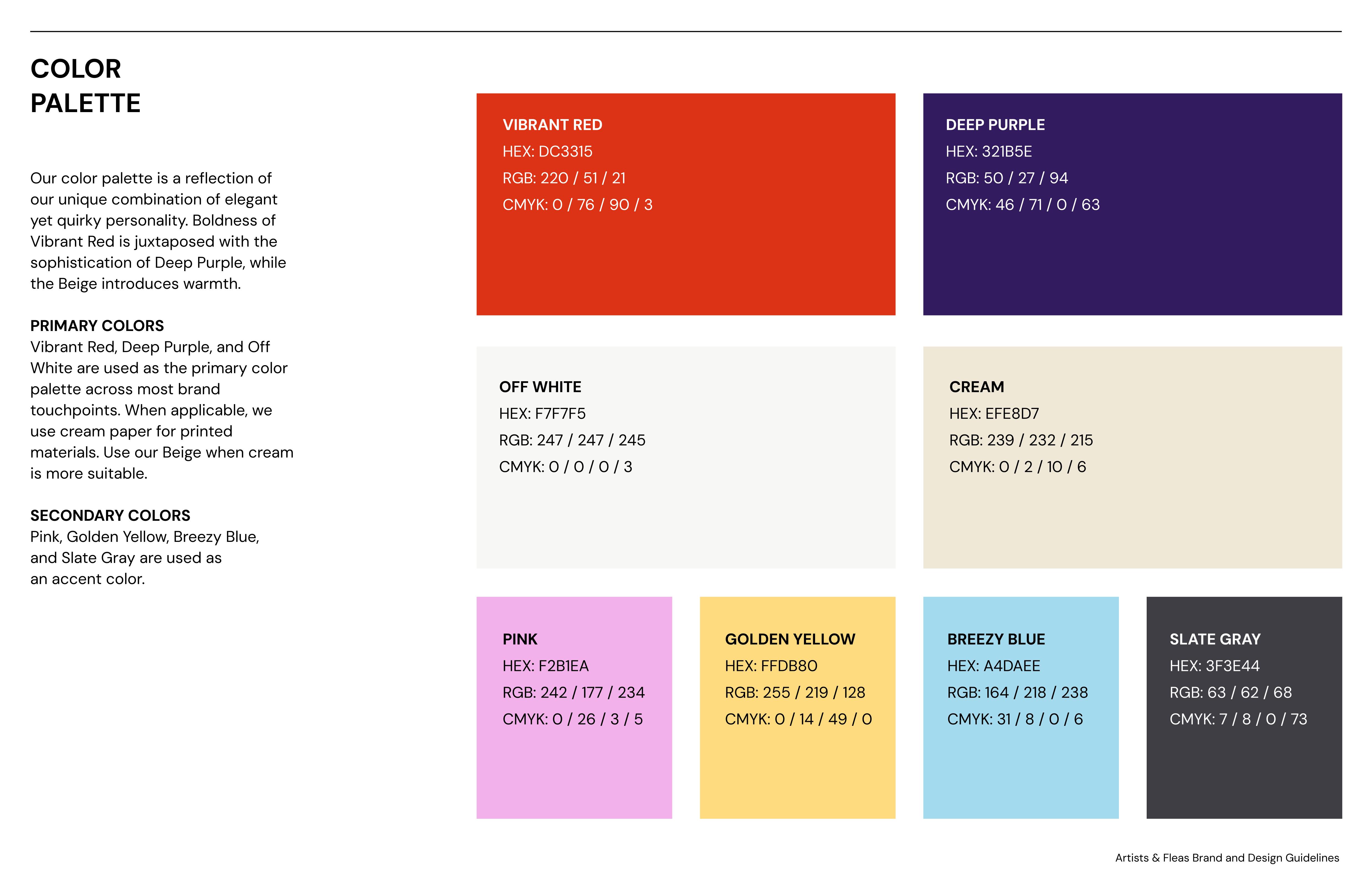This screenshot has width=1372, height=889.
Task: Select the Slate Gray color swatch
Action: tap(1244, 772)
